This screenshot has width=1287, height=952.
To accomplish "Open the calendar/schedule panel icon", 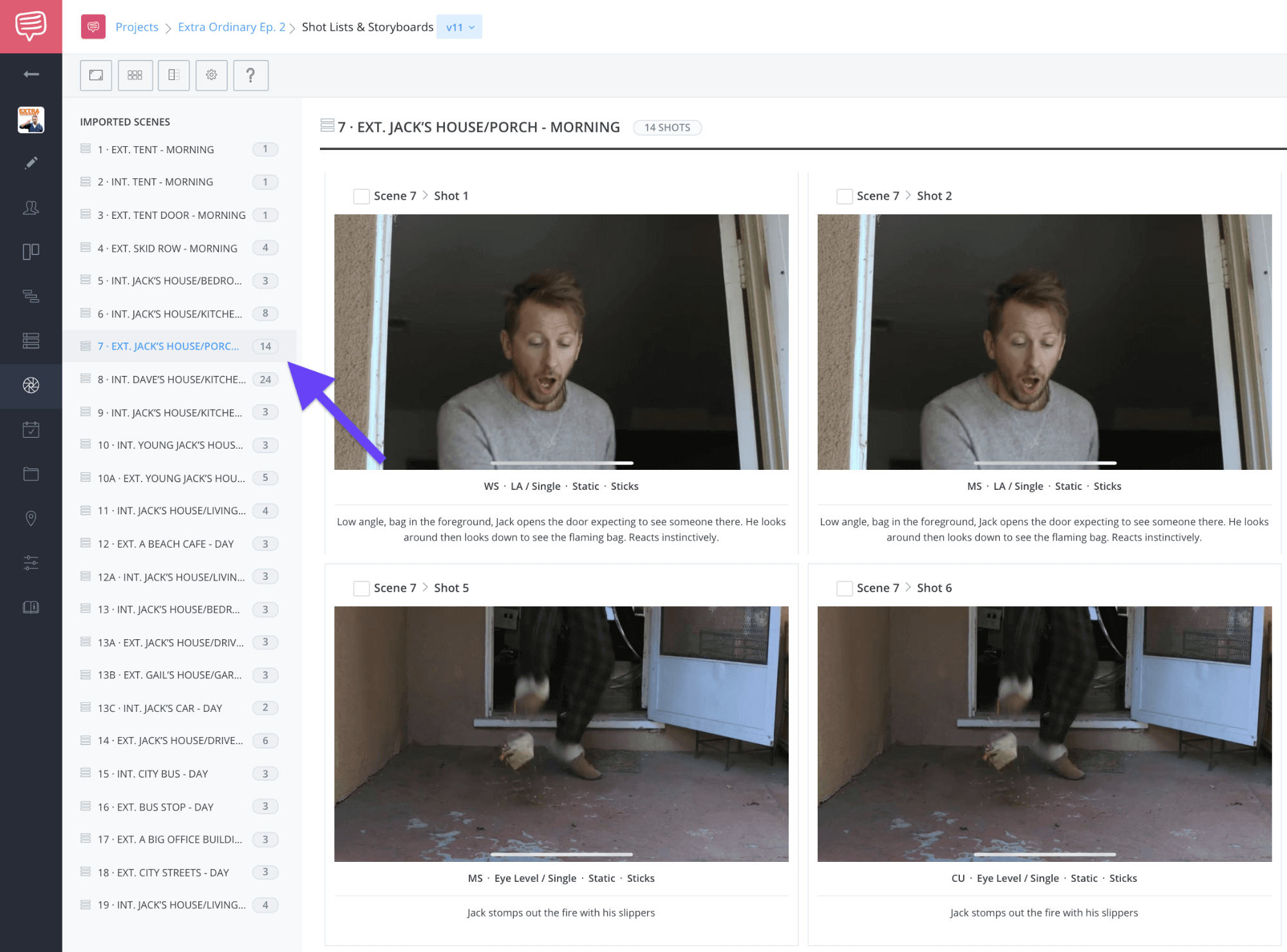I will [30, 431].
